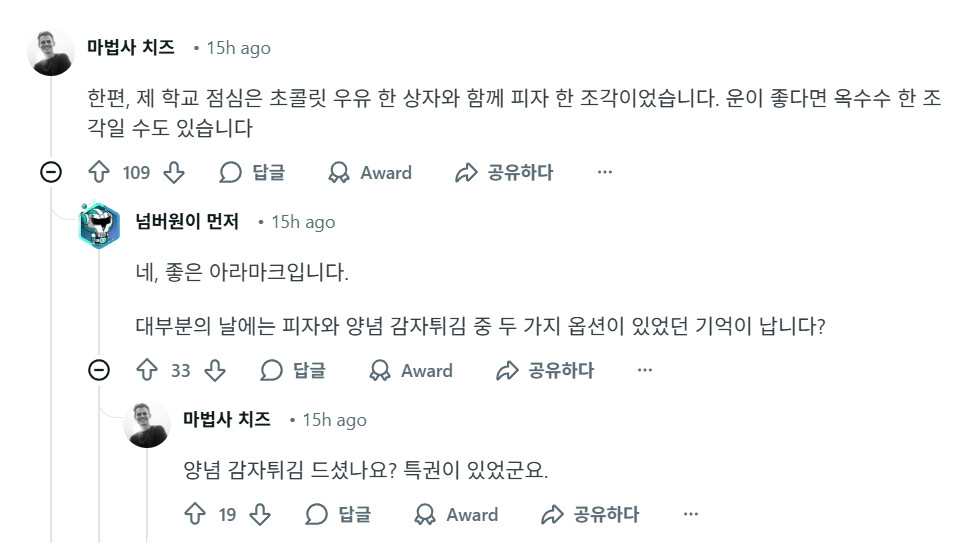The image size is (961, 543).
Task: Downvote the comment with 19 points
Action: pos(260,515)
